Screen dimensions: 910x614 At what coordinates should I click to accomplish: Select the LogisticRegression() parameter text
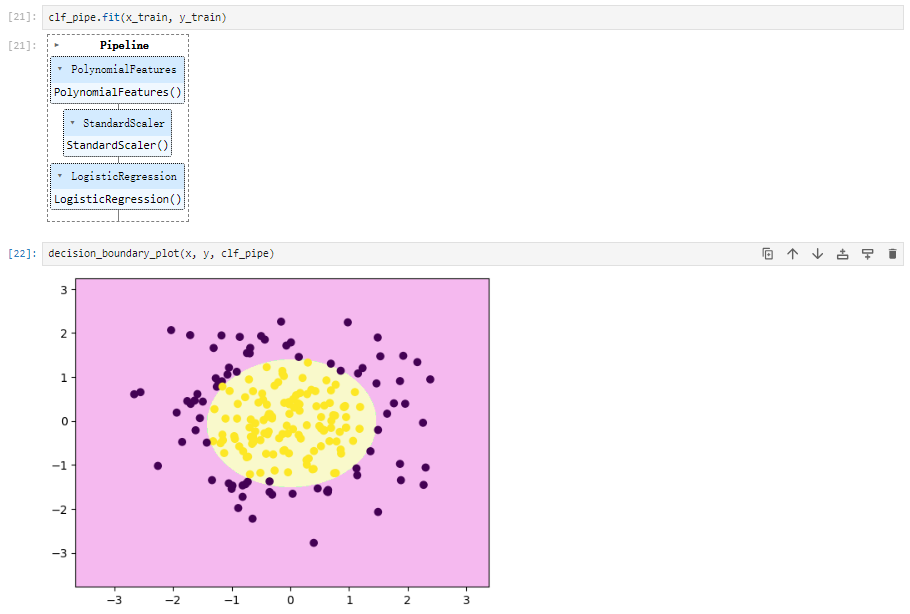pyautogui.click(x=117, y=199)
